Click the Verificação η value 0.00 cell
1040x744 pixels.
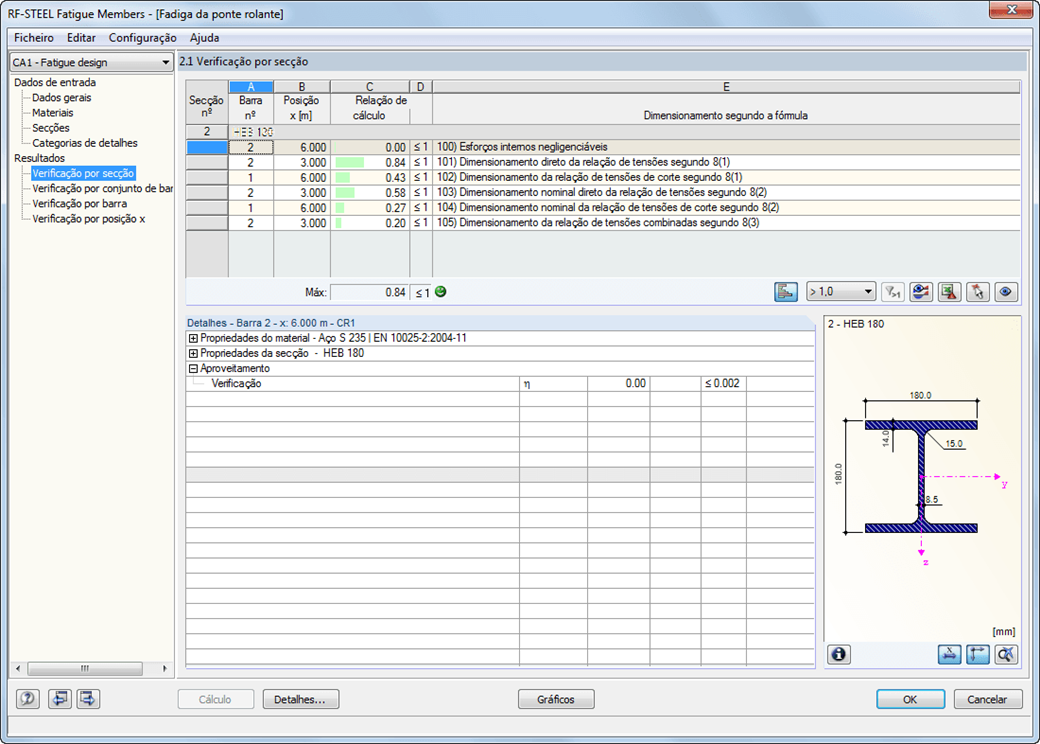tap(619, 383)
